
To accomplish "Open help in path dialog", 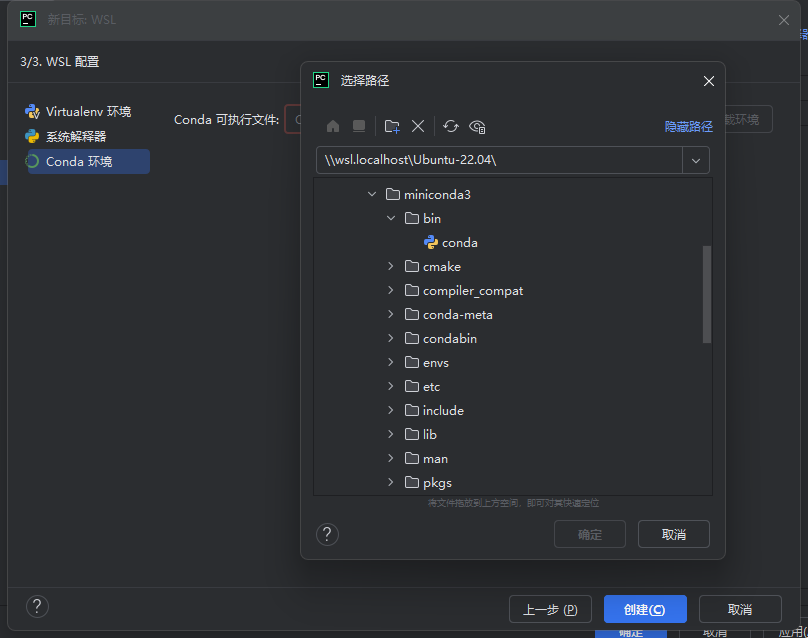I will pyautogui.click(x=327, y=534).
